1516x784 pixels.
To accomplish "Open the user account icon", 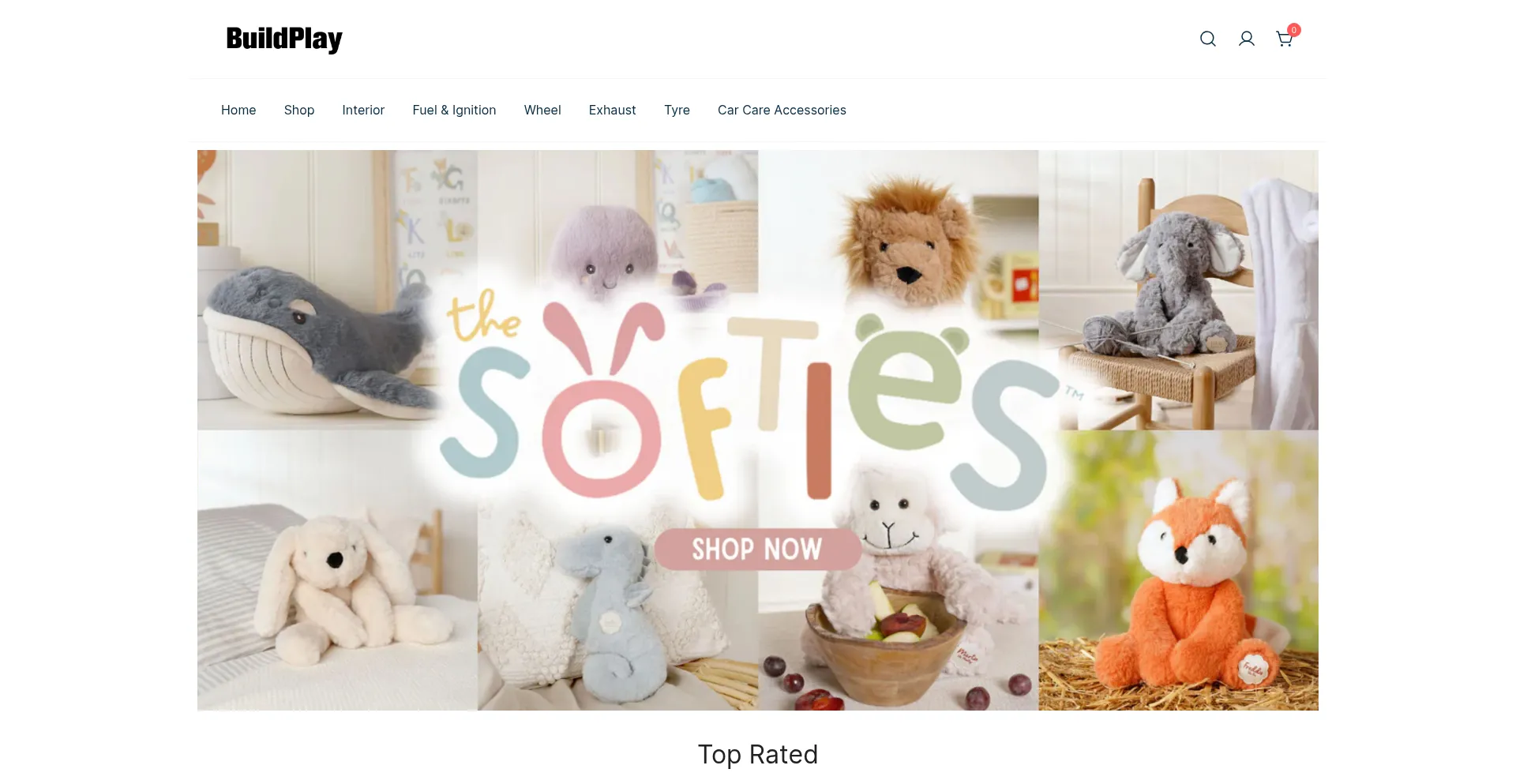I will tap(1246, 39).
